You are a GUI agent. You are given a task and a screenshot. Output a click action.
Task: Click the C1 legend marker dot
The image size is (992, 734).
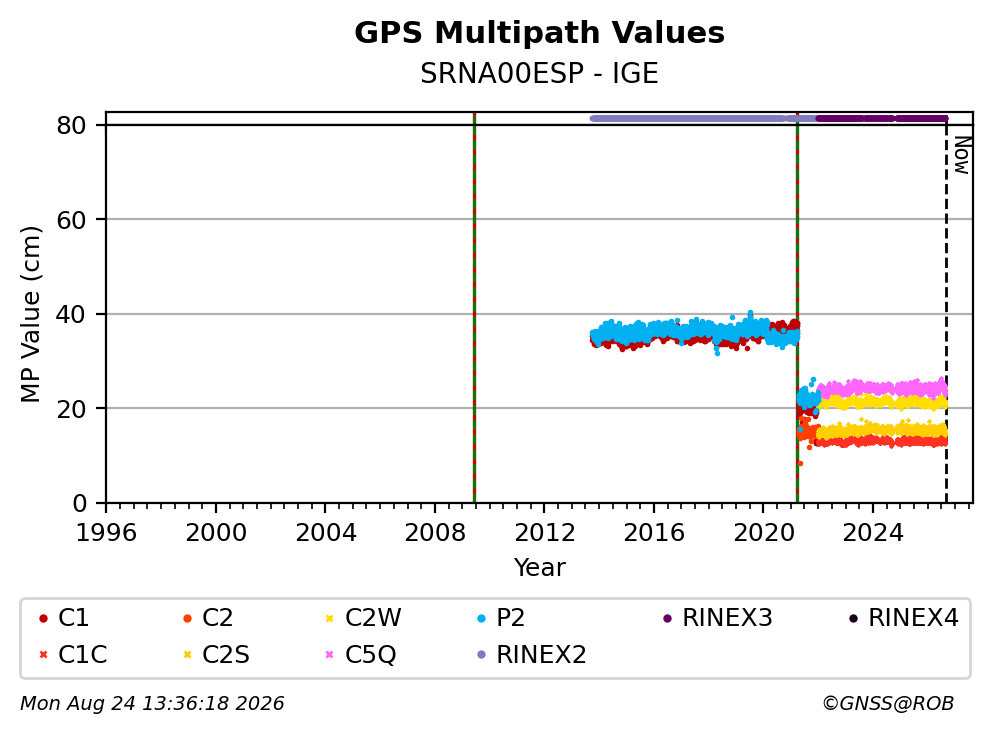pyautogui.click(x=43, y=618)
